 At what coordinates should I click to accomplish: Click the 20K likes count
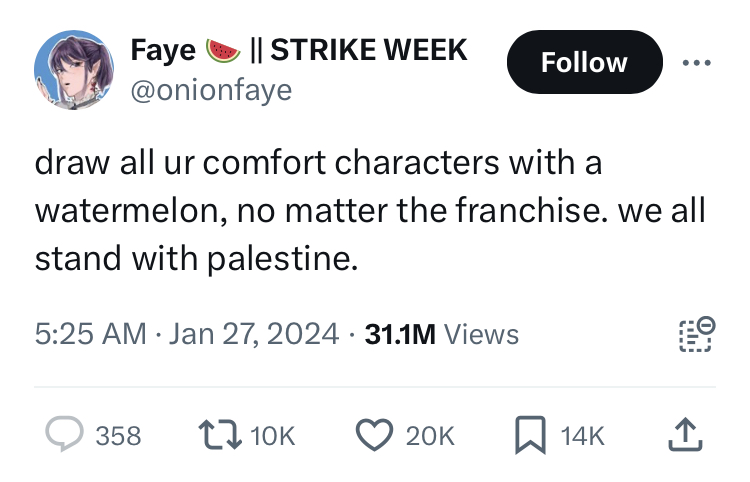432,436
